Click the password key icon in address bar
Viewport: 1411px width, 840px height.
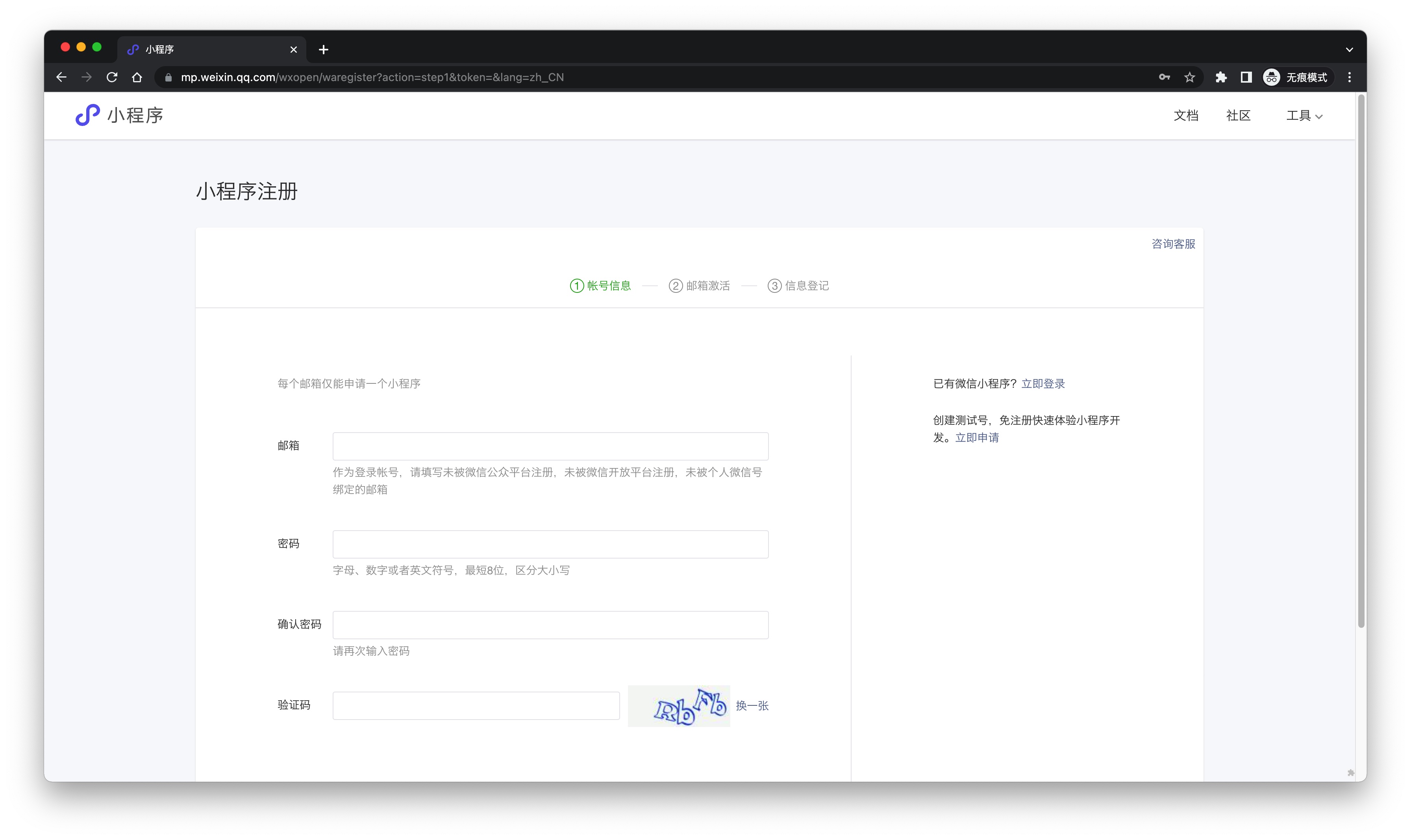point(1165,77)
